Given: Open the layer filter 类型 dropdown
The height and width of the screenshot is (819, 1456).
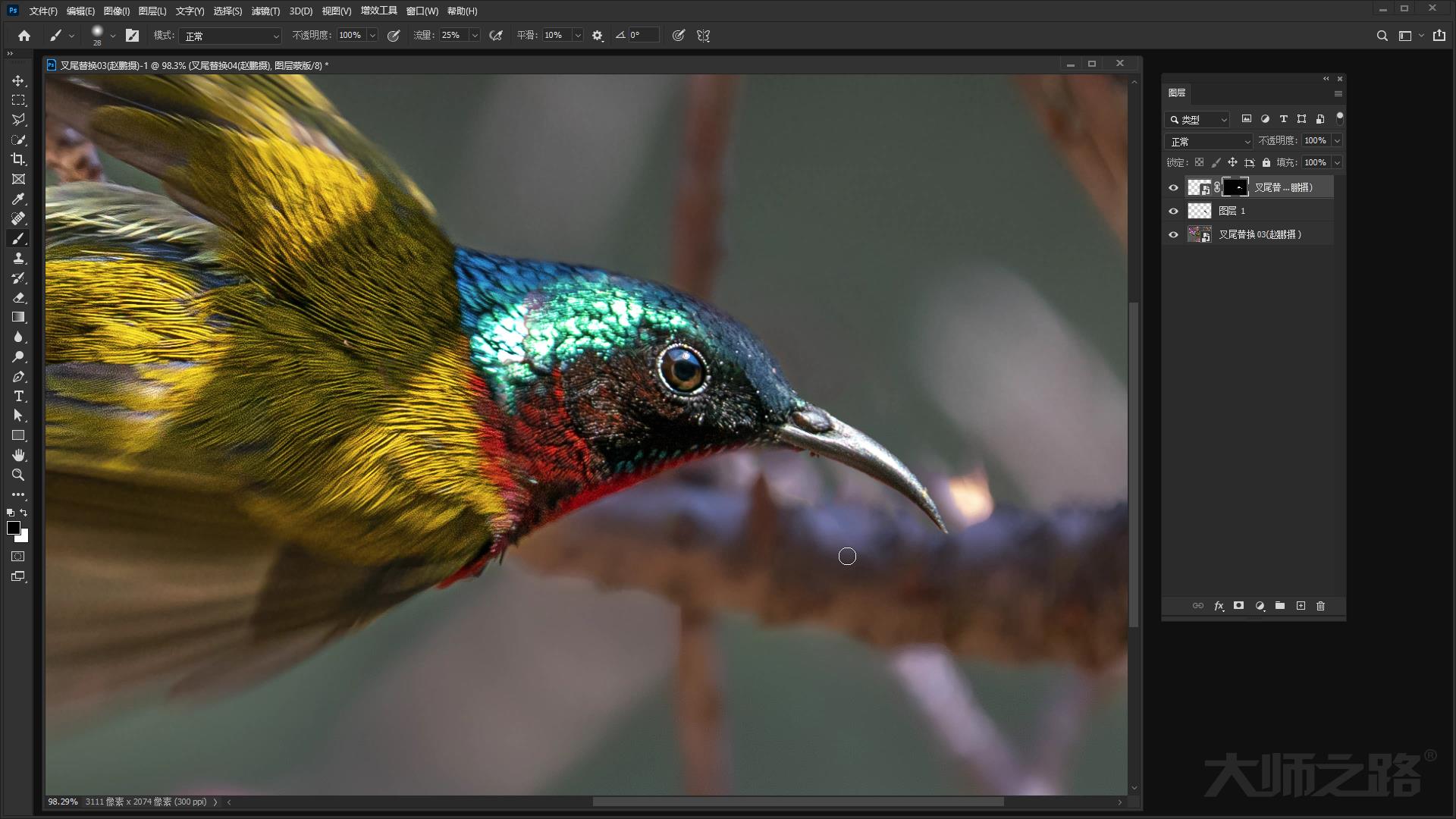Looking at the screenshot, I should pos(1197,119).
